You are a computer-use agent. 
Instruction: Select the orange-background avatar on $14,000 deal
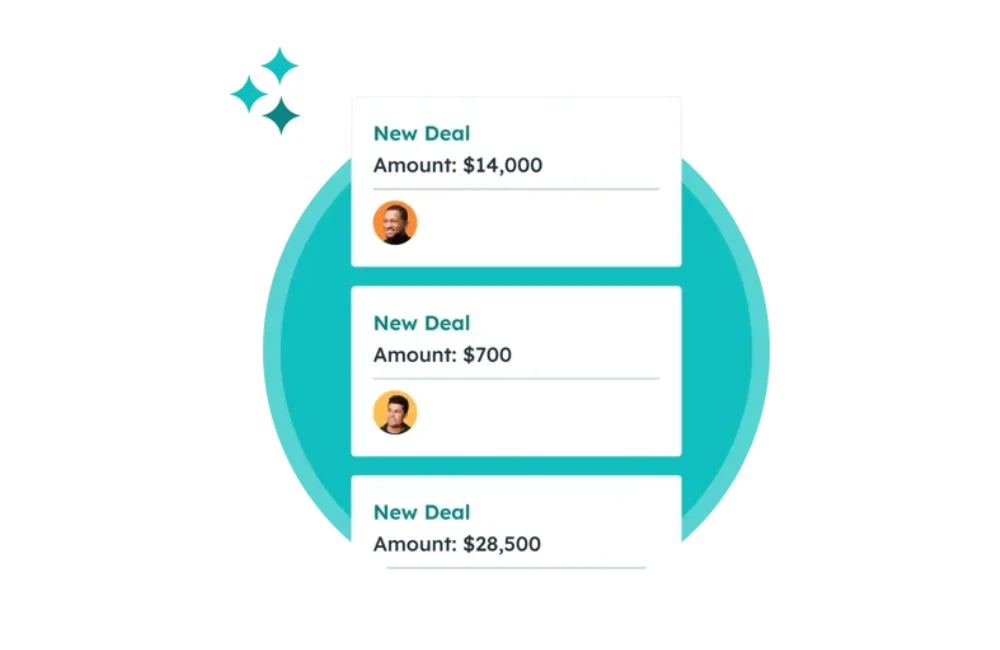click(395, 223)
